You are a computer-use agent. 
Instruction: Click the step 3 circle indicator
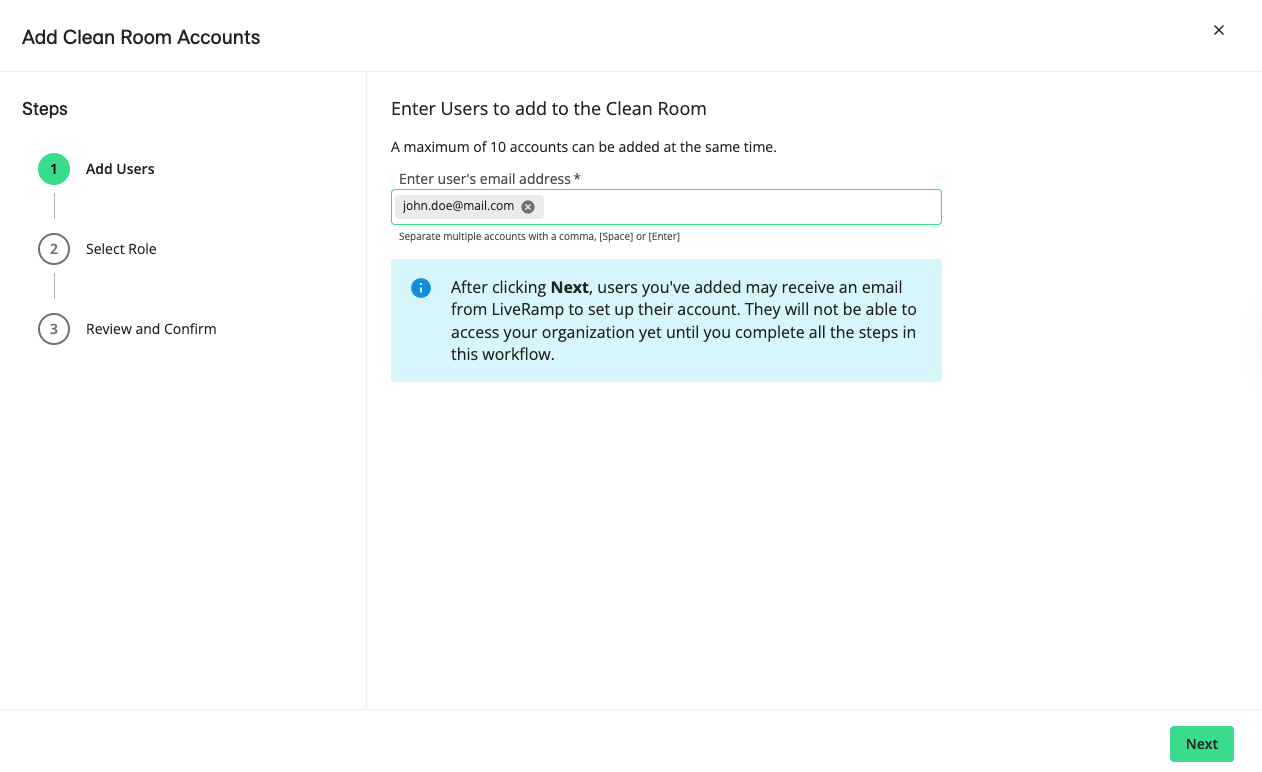[54, 329]
